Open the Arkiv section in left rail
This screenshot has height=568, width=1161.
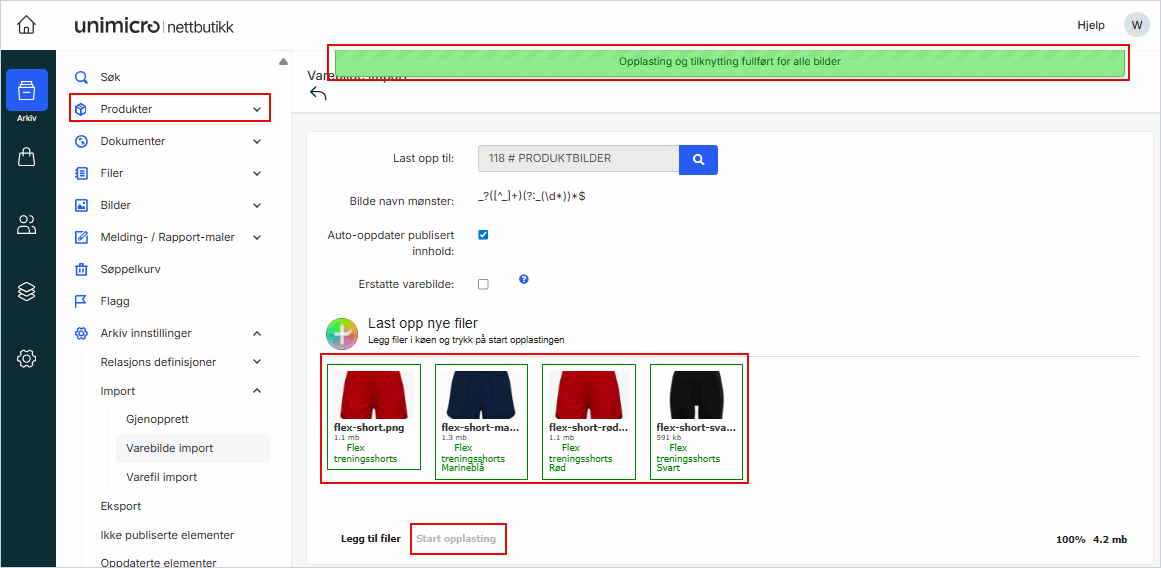(26, 93)
